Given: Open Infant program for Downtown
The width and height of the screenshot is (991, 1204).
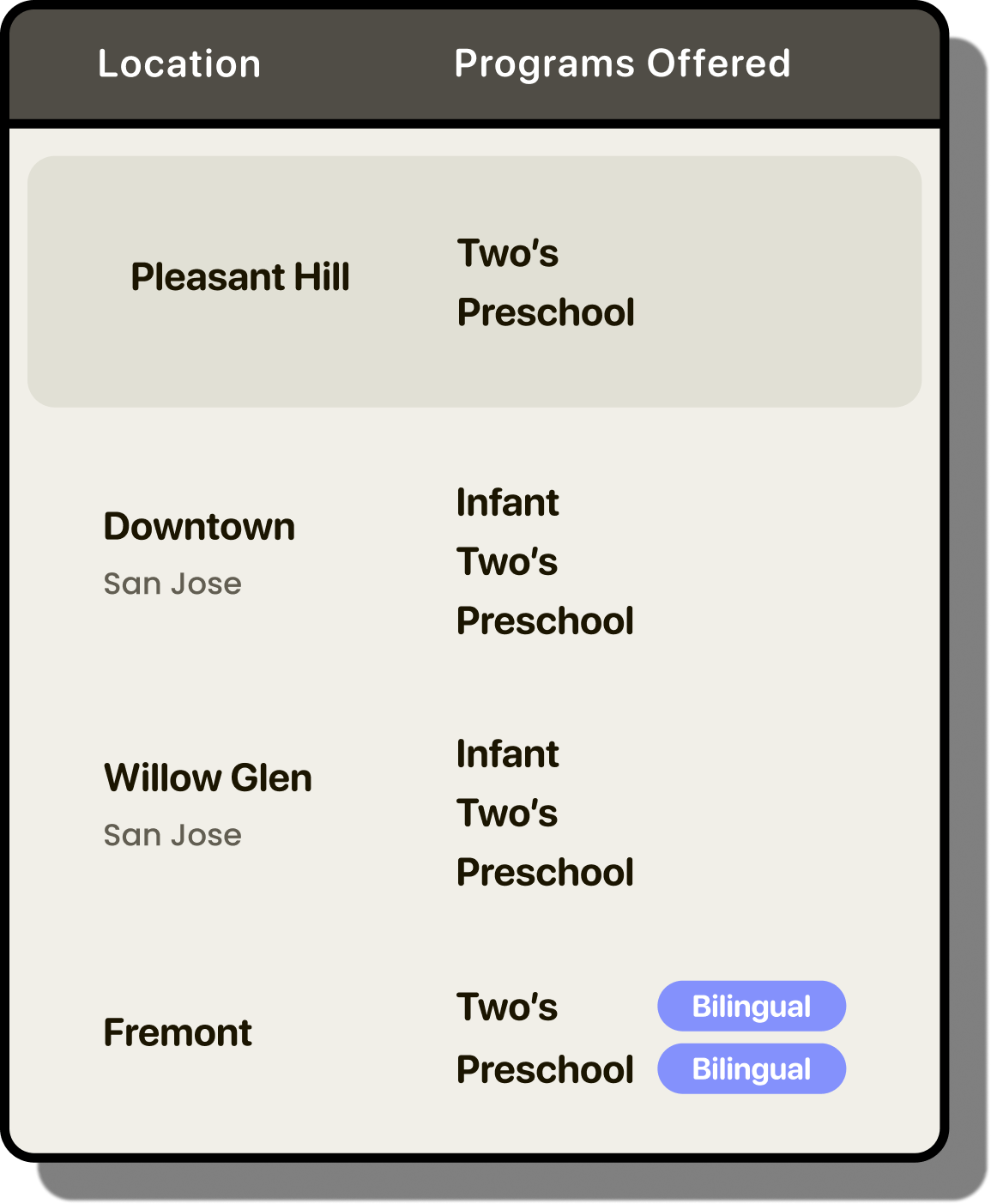Looking at the screenshot, I should pyautogui.click(x=507, y=502).
